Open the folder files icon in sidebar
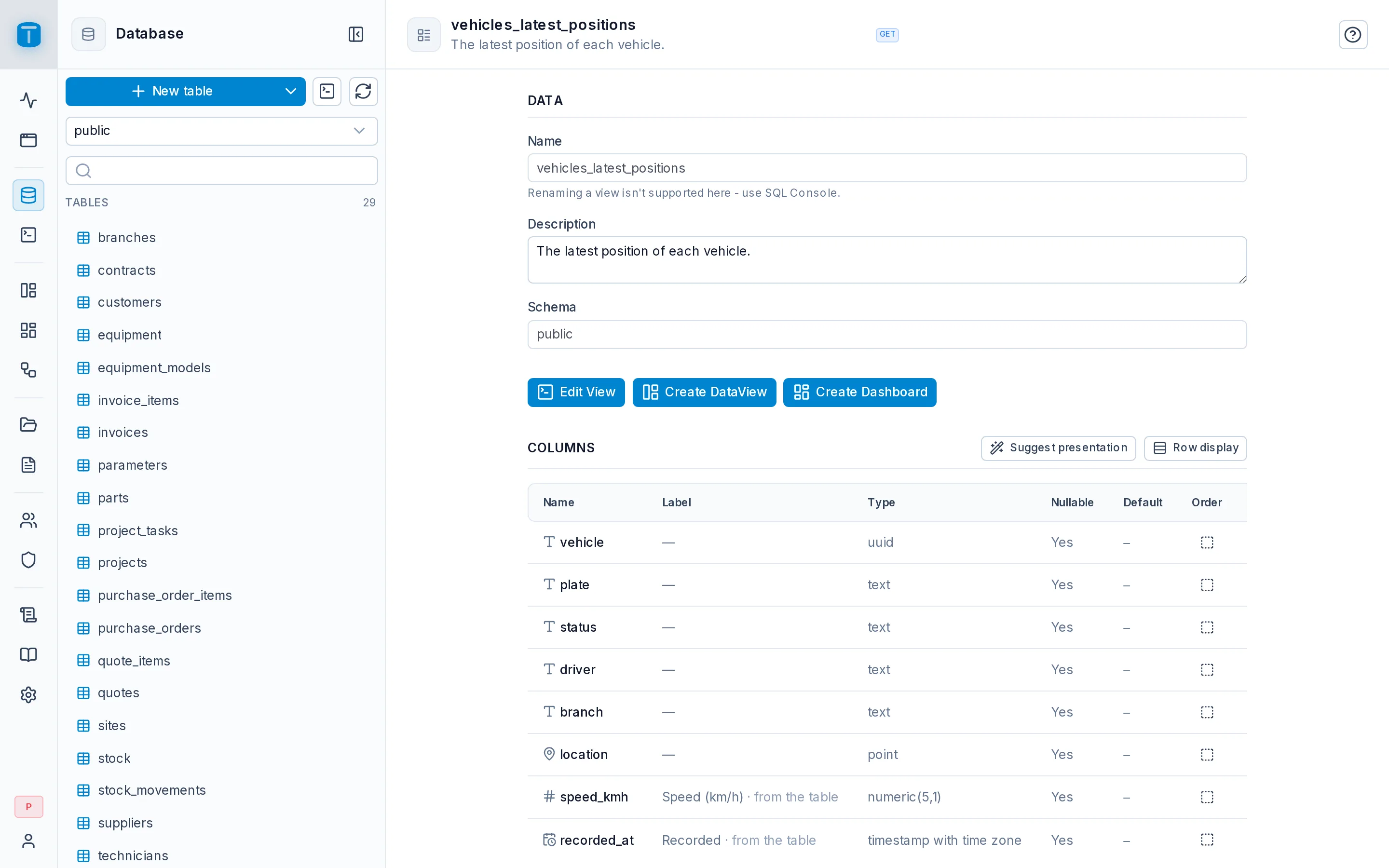 (29, 425)
